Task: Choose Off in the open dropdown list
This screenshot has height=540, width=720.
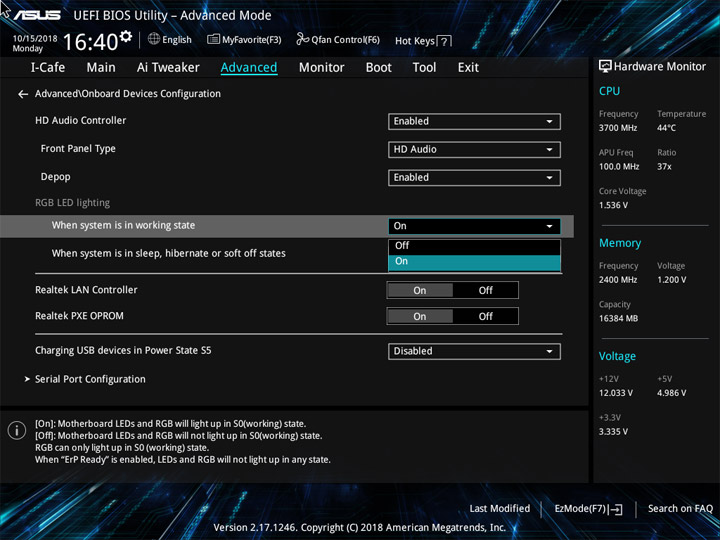Action: coord(474,246)
